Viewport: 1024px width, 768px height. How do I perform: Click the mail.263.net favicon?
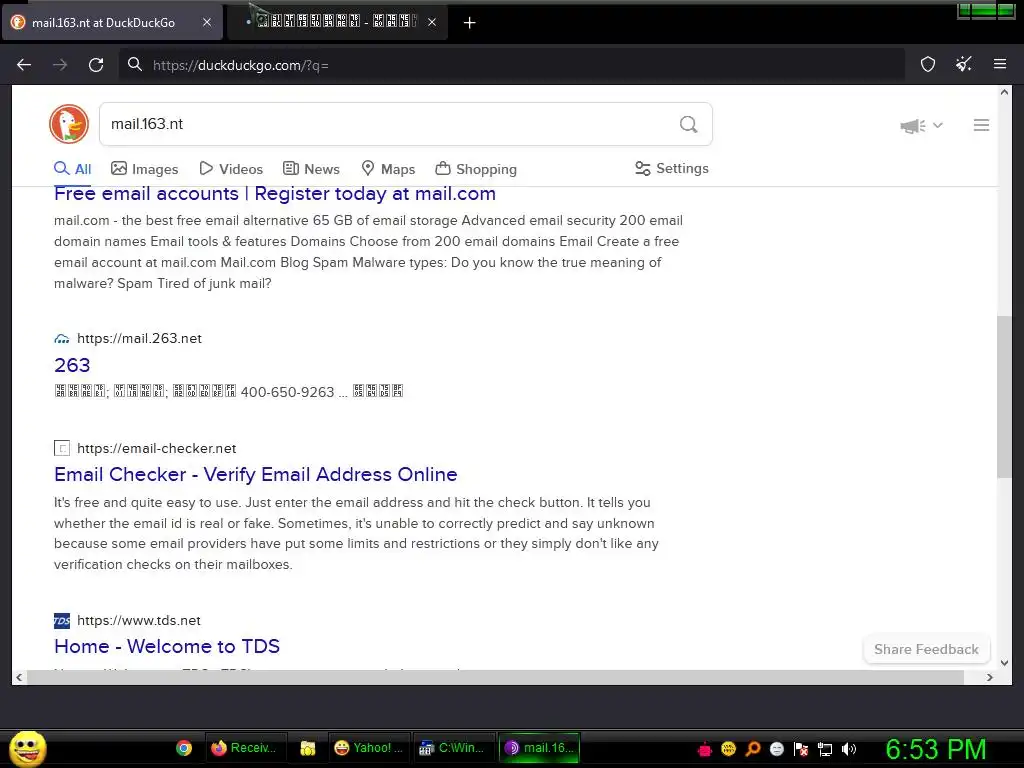62,338
